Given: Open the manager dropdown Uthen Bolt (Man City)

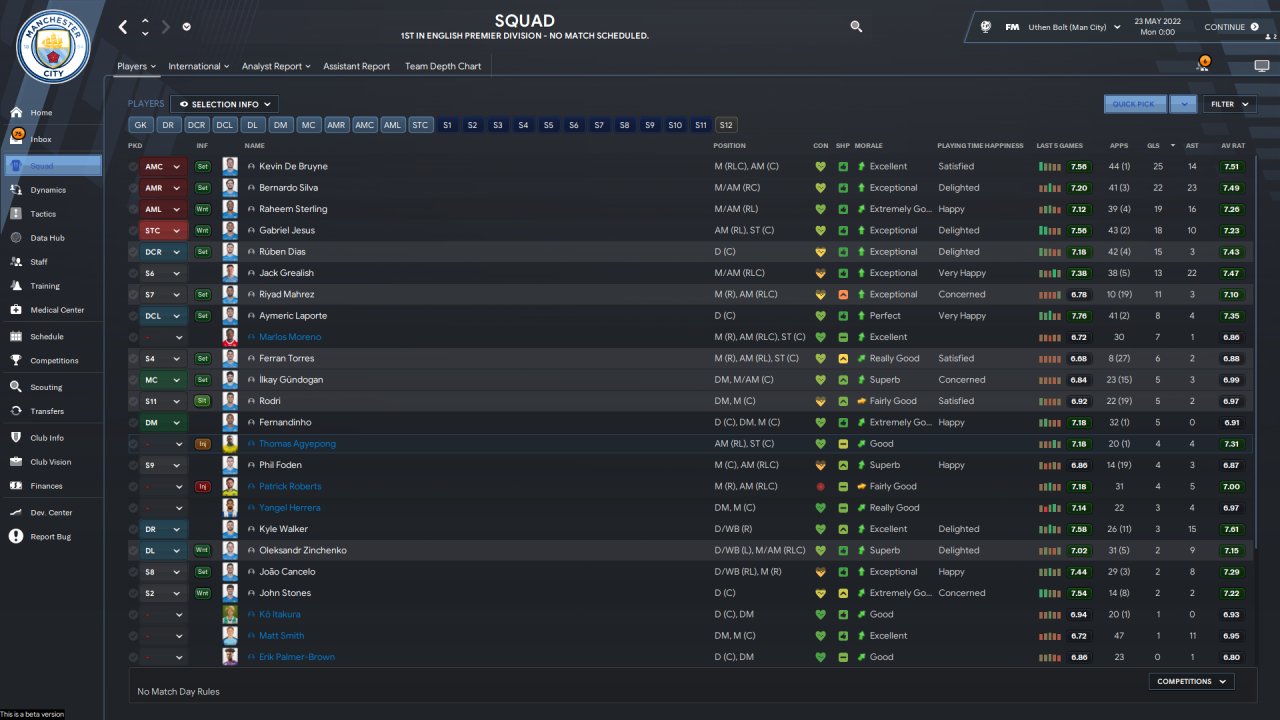Looking at the screenshot, I should click(x=1075, y=28).
